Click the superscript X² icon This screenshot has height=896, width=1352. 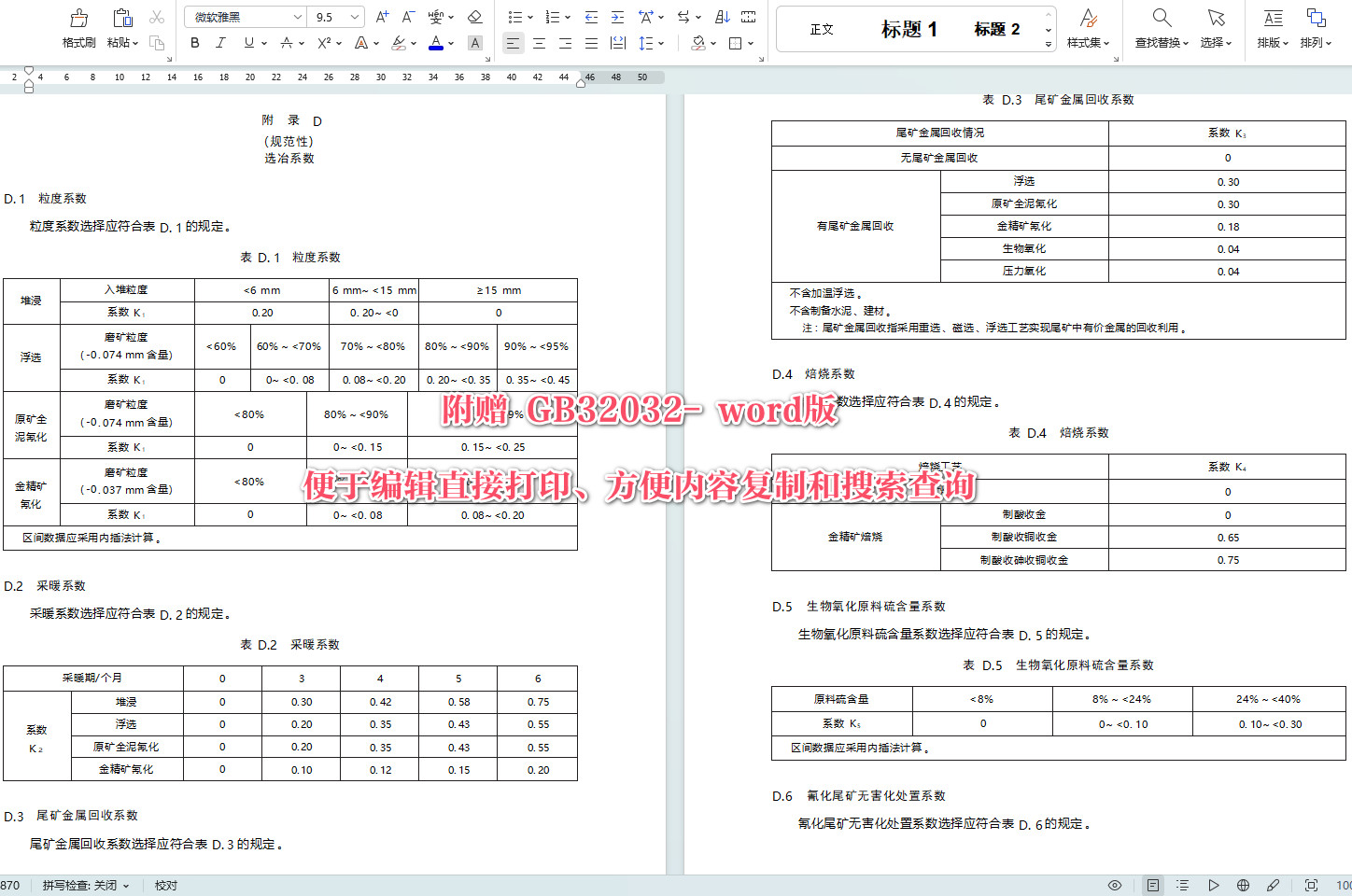tap(325, 43)
